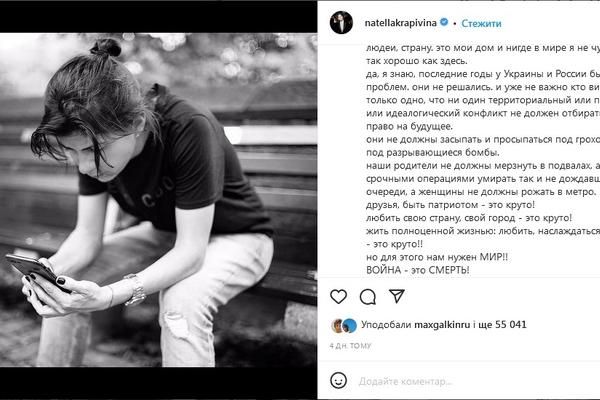Click the blue verified badge next to natellakrapivina

(x=444, y=22)
